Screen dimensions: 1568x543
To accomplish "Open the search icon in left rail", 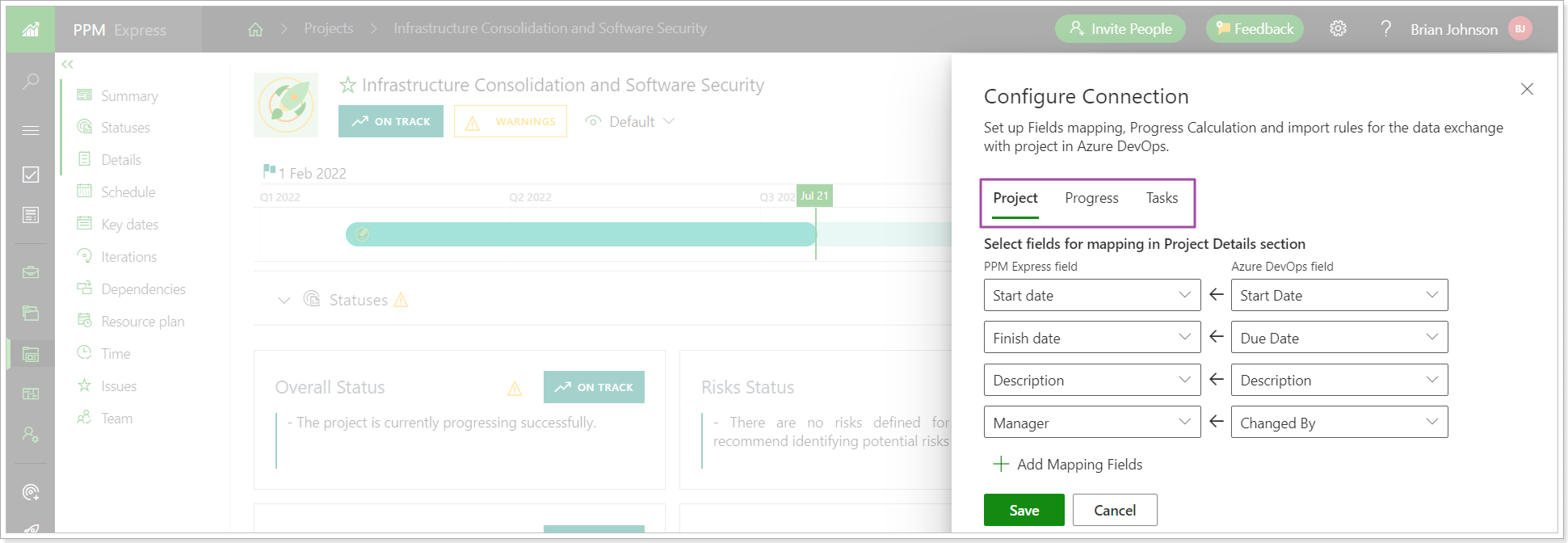I will pos(31,81).
